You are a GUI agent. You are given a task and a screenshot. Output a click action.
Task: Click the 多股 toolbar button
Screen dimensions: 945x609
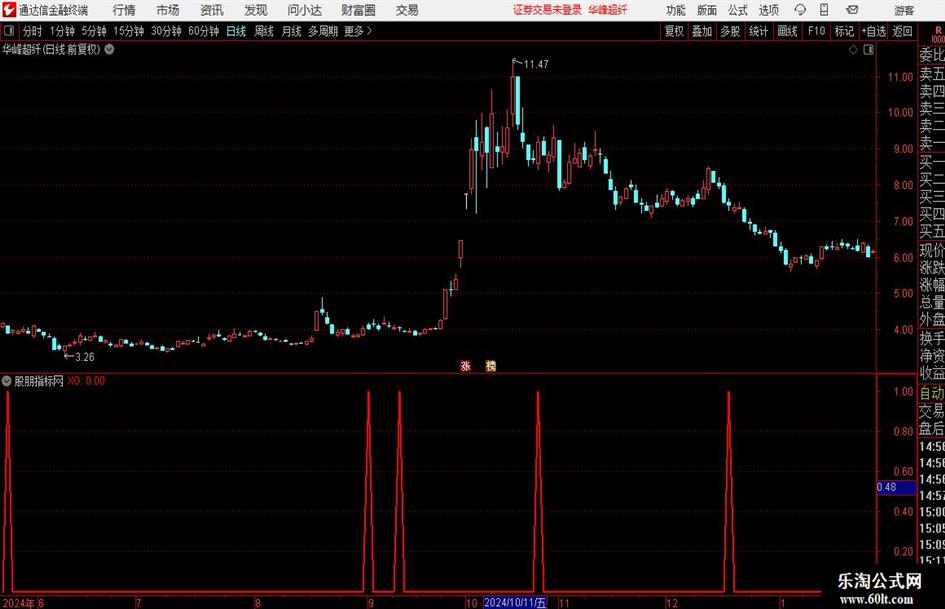click(x=730, y=31)
